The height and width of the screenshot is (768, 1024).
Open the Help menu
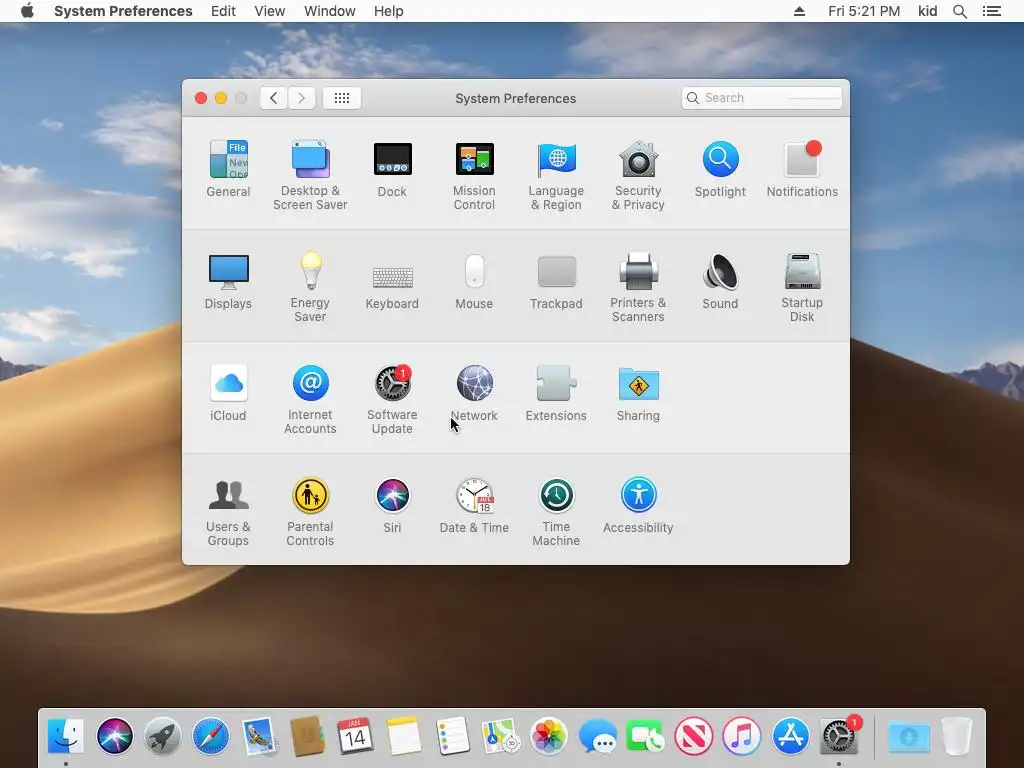coord(389,11)
